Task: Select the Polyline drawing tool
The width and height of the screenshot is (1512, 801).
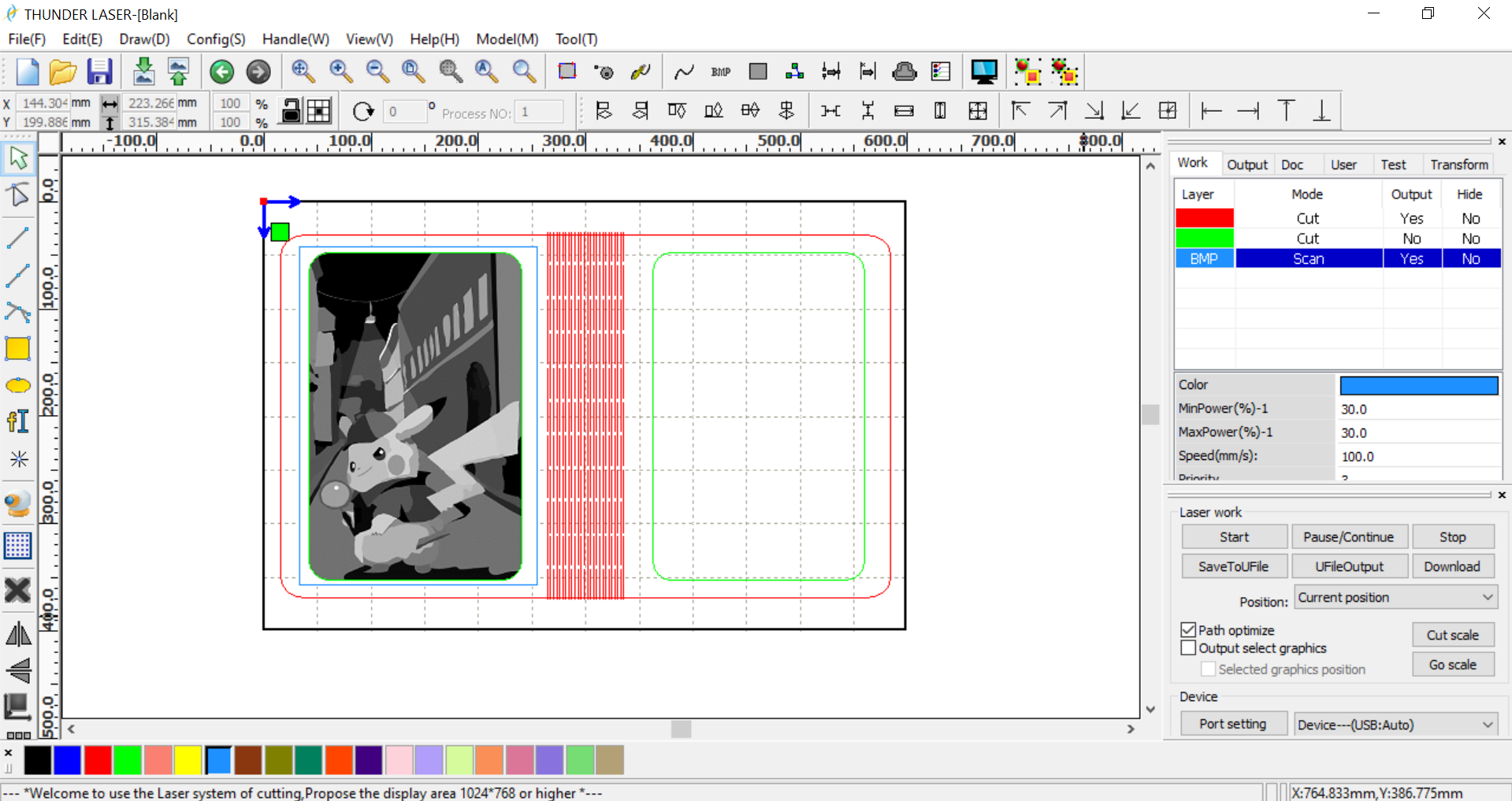Action: pyautogui.click(x=18, y=275)
